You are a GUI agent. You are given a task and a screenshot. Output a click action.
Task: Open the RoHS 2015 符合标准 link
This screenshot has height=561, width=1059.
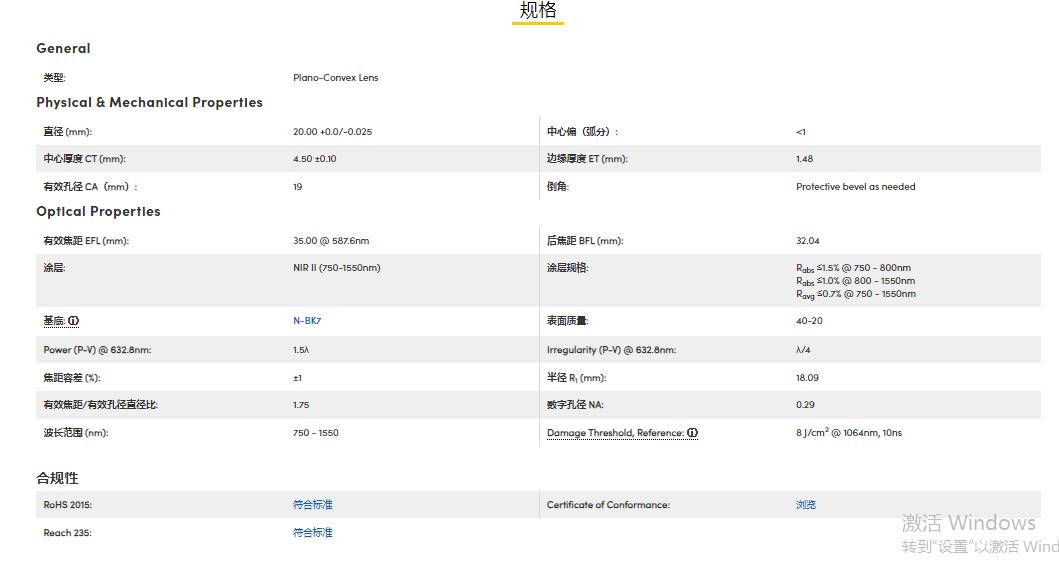tap(313, 504)
